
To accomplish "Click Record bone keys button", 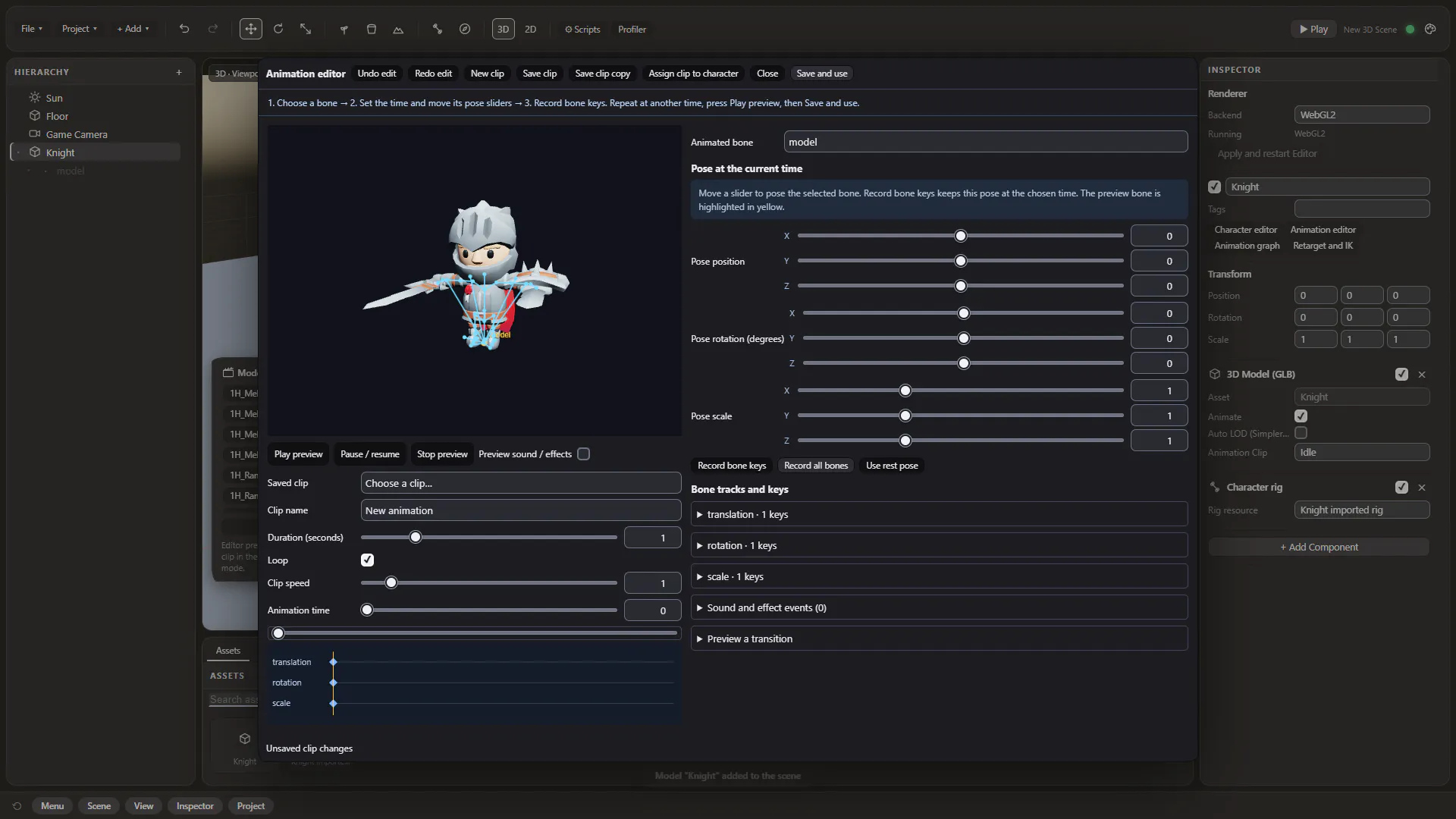I will tap(732, 466).
